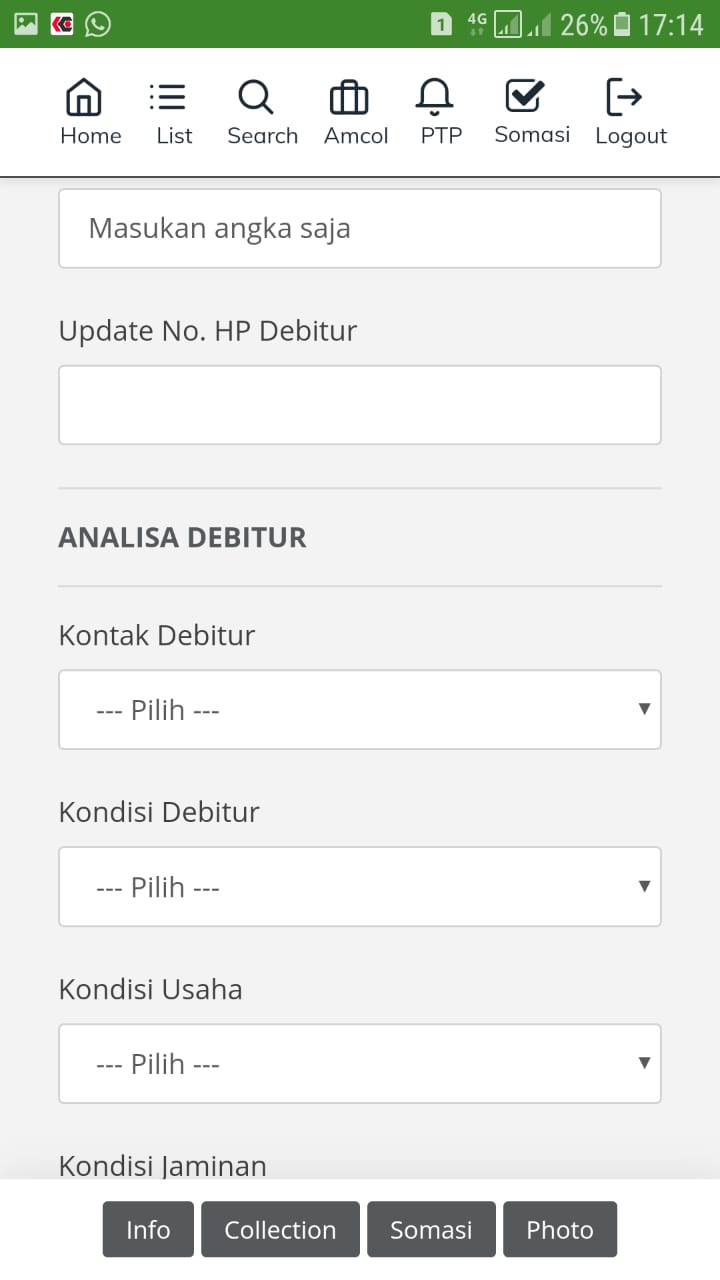
Task: Open the List icon in navbar
Action: point(167,97)
